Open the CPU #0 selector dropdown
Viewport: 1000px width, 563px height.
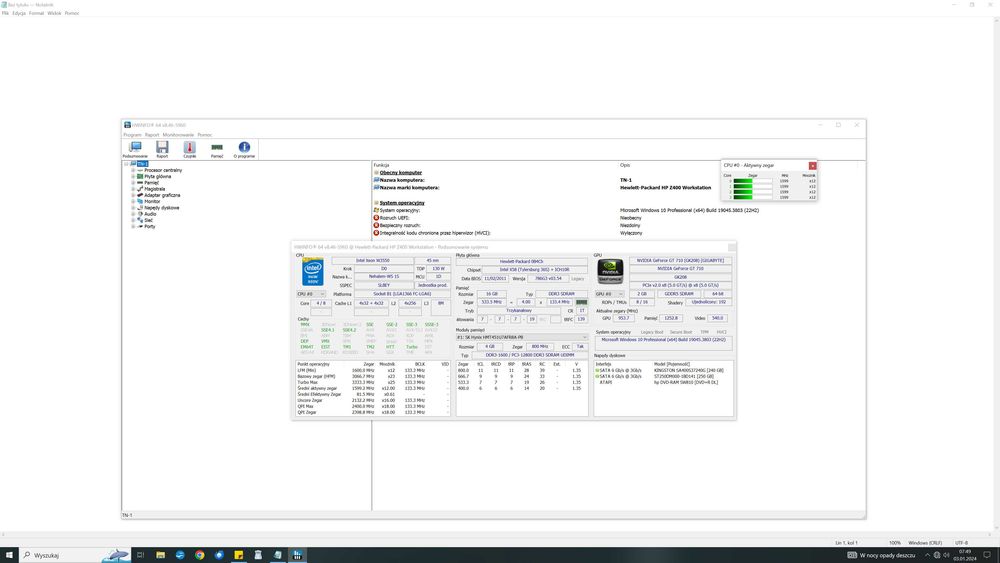pyautogui.click(x=311, y=294)
